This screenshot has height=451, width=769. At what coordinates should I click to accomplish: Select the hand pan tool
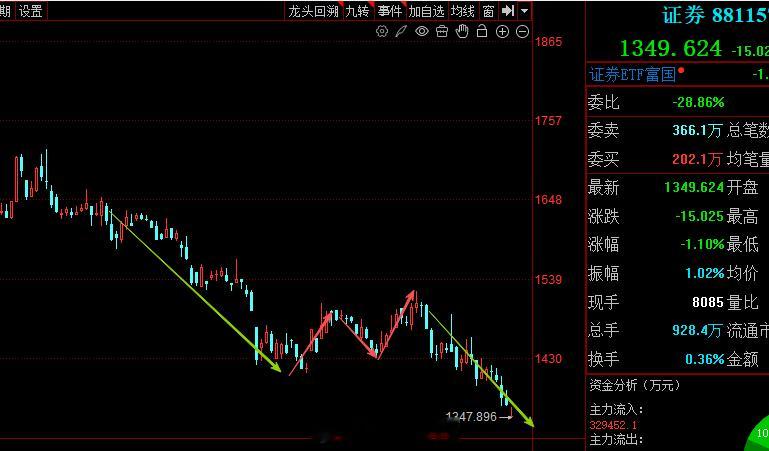[462, 32]
